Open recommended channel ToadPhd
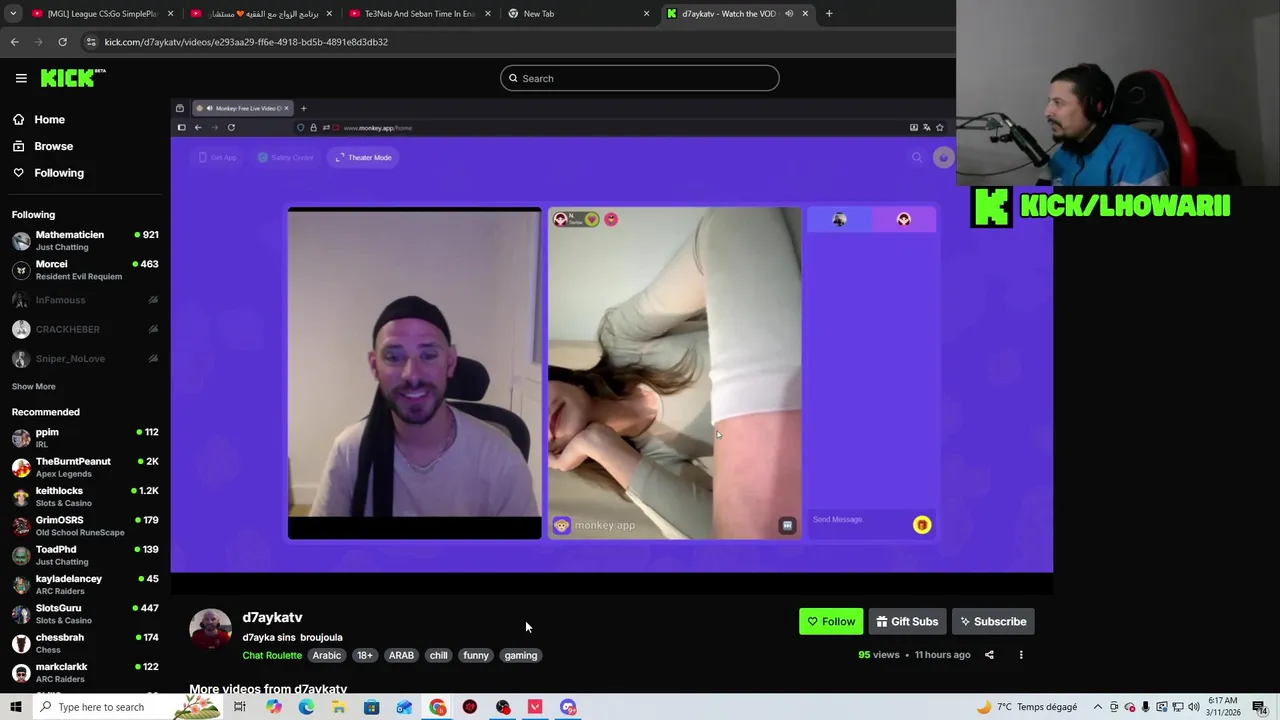This screenshot has height=720, width=1280. (x=85, y=555)
